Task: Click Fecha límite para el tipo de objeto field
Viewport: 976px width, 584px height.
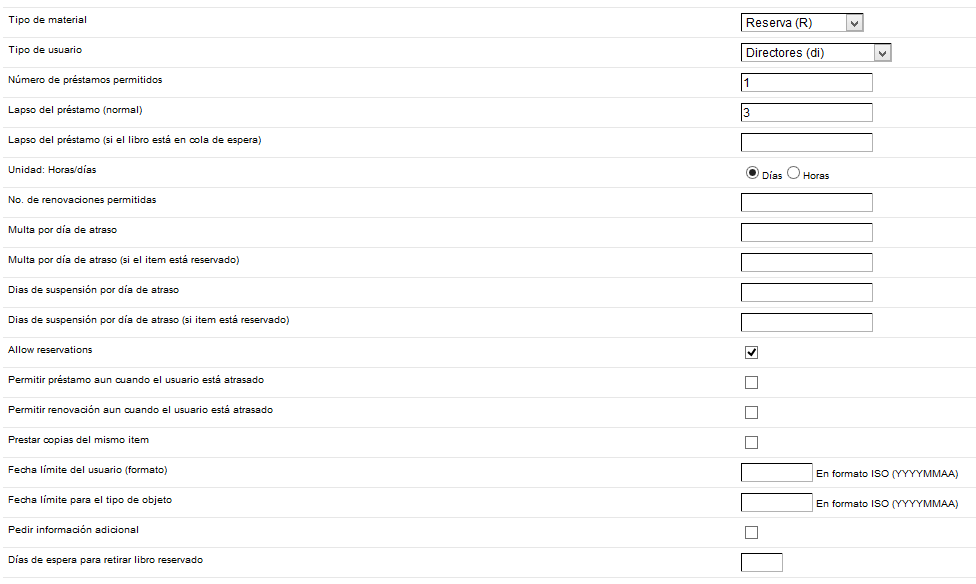Action: 776,503
